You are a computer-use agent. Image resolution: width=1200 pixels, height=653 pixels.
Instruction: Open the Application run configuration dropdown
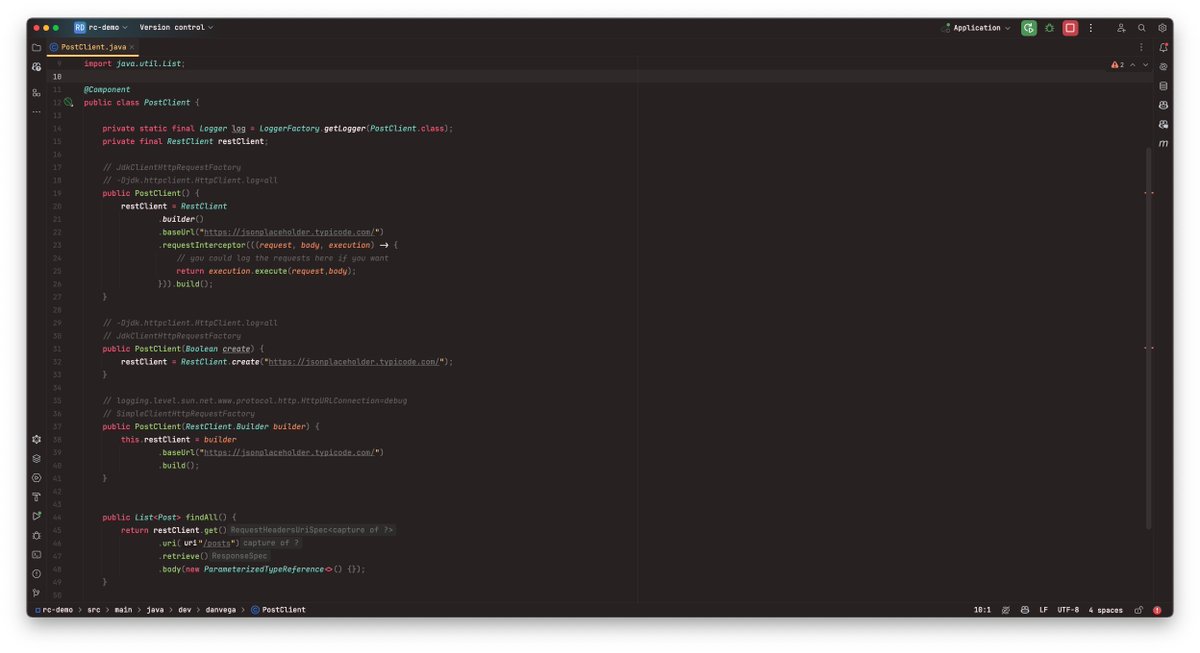pyautogui.click(x=976, y=28)
